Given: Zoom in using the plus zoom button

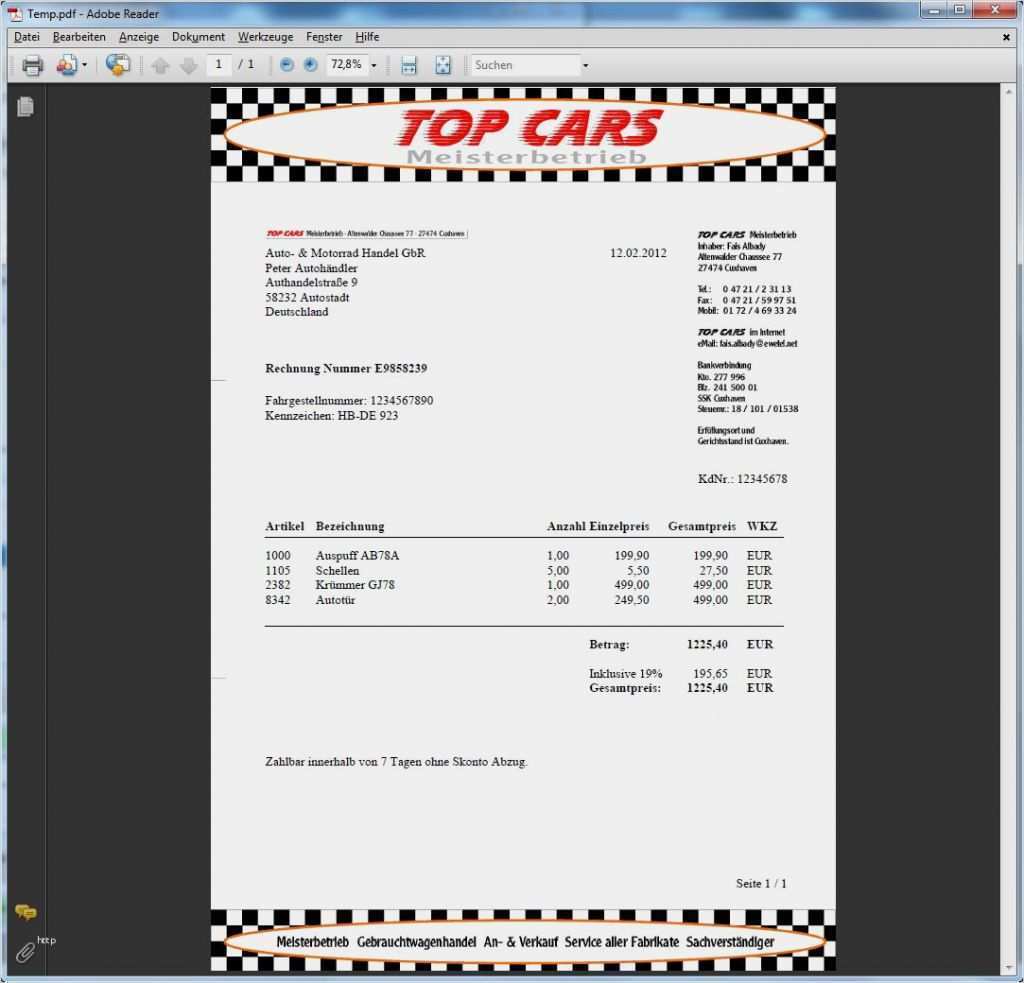Looking at the screenshot, I should 308,64.
